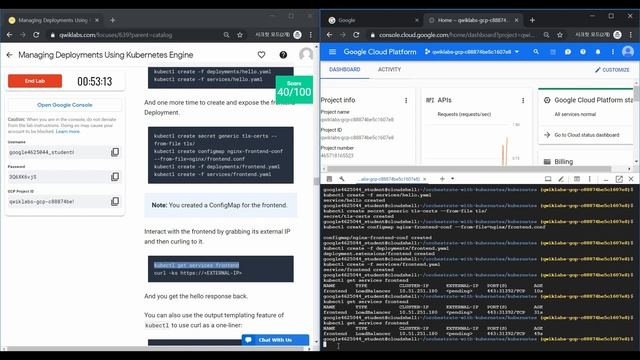
Task: Open a new tab in the Qwiklabs browser window
Action: pyautogui.click(x=112, y=20)
